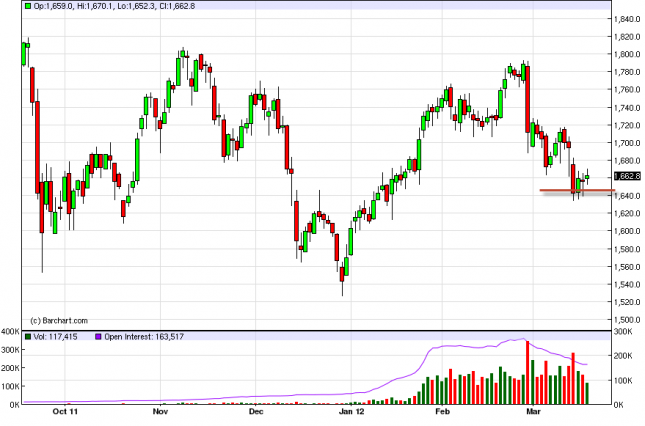Click the 200K right open interest axis label
Screen dimensions: 645x426
pyautogui.click(x=623, y=356)
